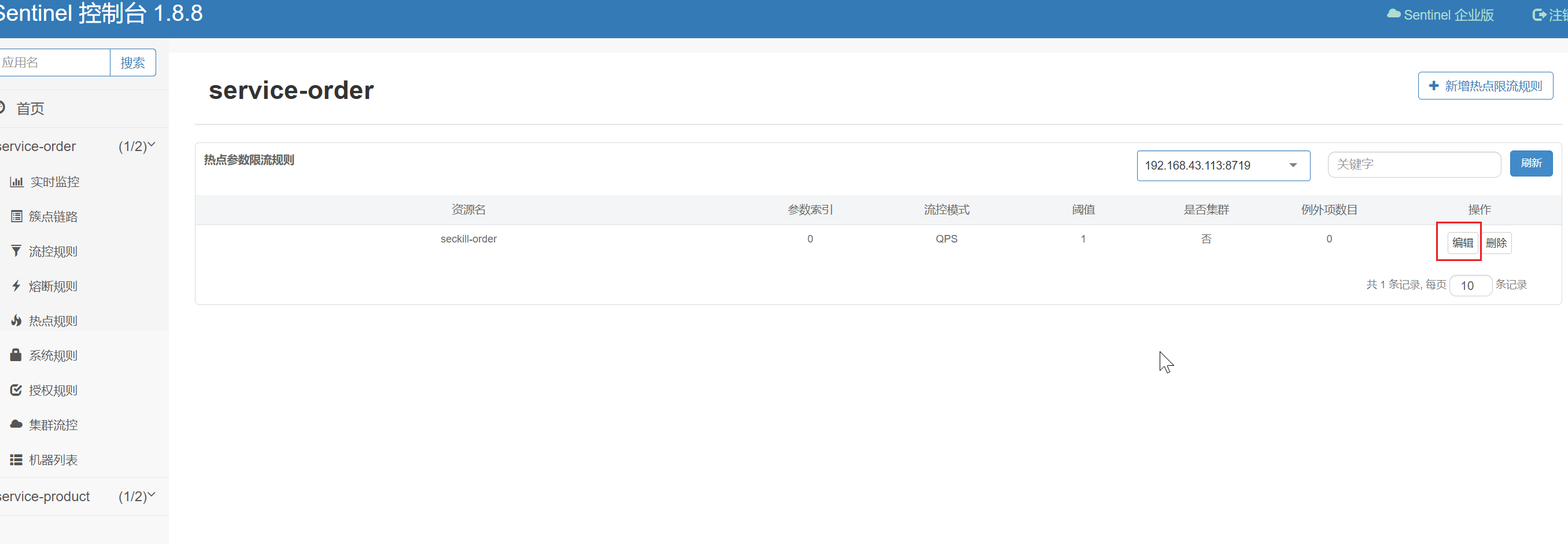Click the 参数索引 column header
Viewport: 1568px width, 544px height.
[x=810, y=209]
